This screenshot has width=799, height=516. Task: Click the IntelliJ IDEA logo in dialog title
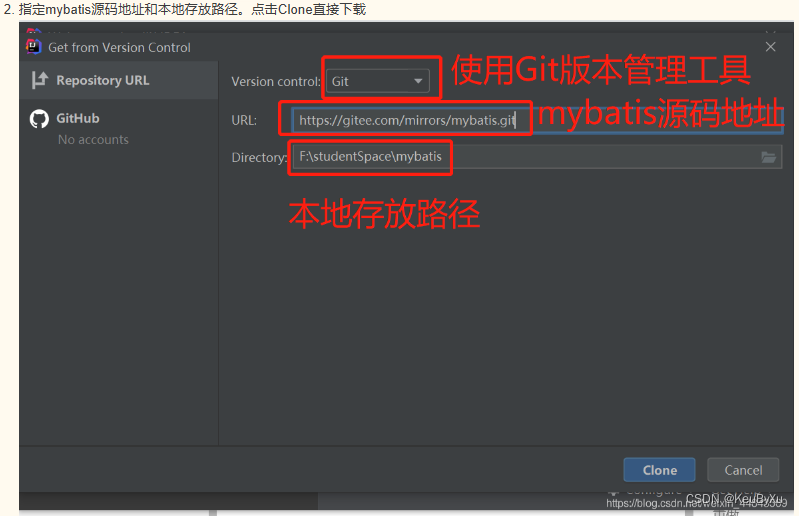pyautogui.click(x=34, y=46)
